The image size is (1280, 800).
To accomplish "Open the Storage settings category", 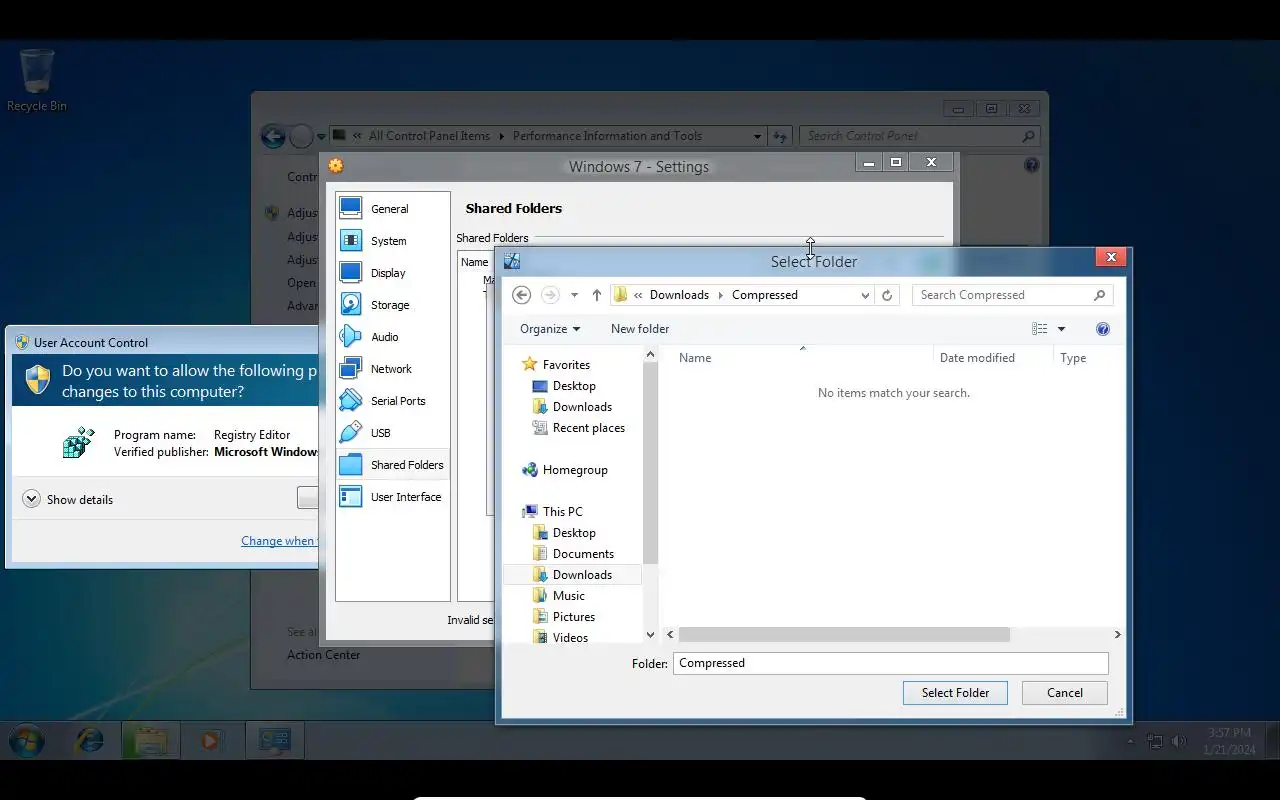I will coord(392,305).
